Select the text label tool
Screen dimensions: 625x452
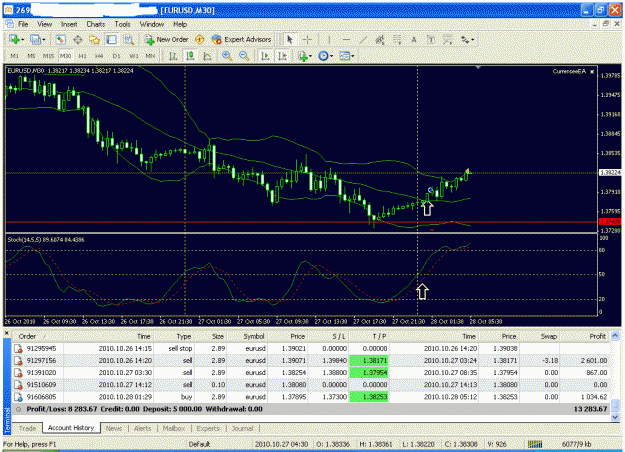[430, 39]
